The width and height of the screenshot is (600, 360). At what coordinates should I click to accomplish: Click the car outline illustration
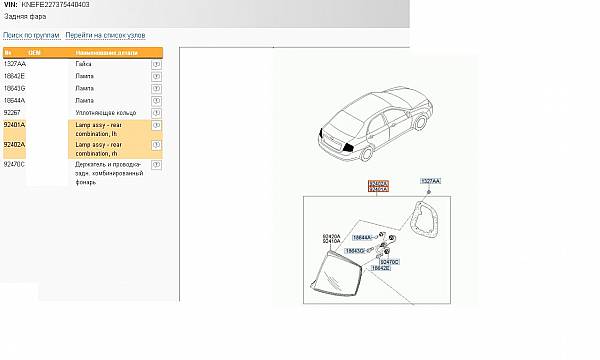[375, 124]
